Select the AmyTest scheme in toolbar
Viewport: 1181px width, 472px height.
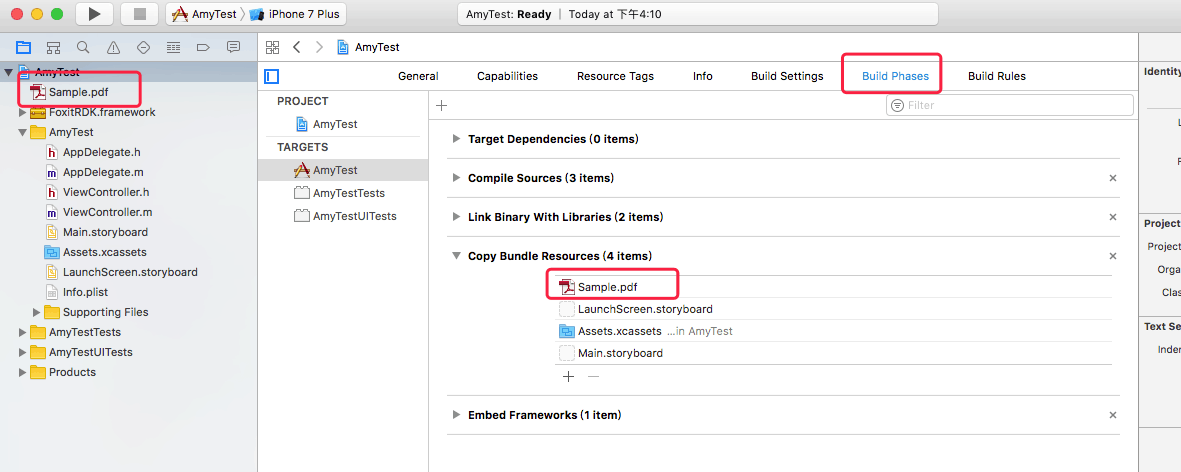(204, 14)
